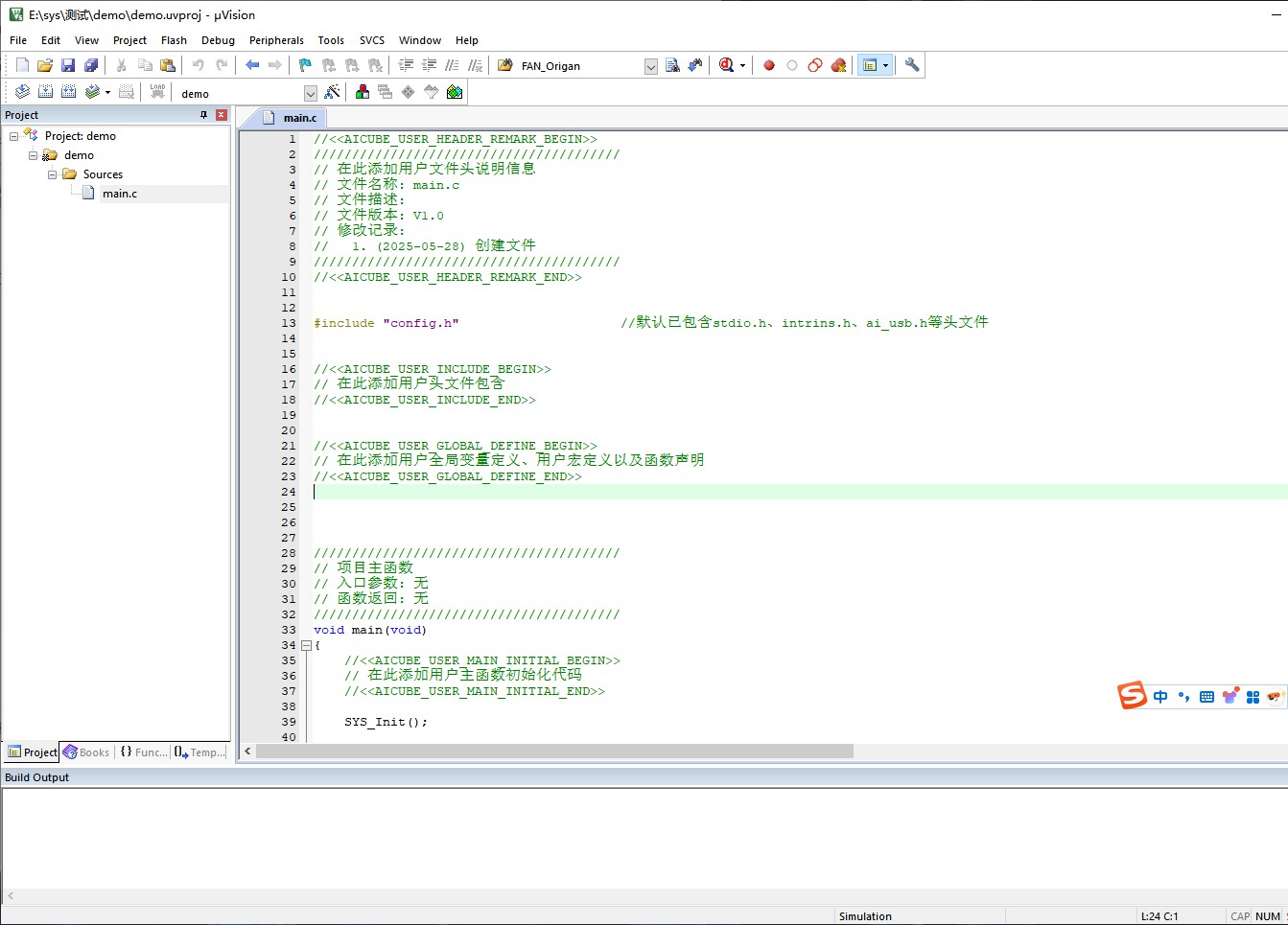Viewport: 1288px width, 925px height.
Task: Click the Build target icon
Action: (45, 92)
